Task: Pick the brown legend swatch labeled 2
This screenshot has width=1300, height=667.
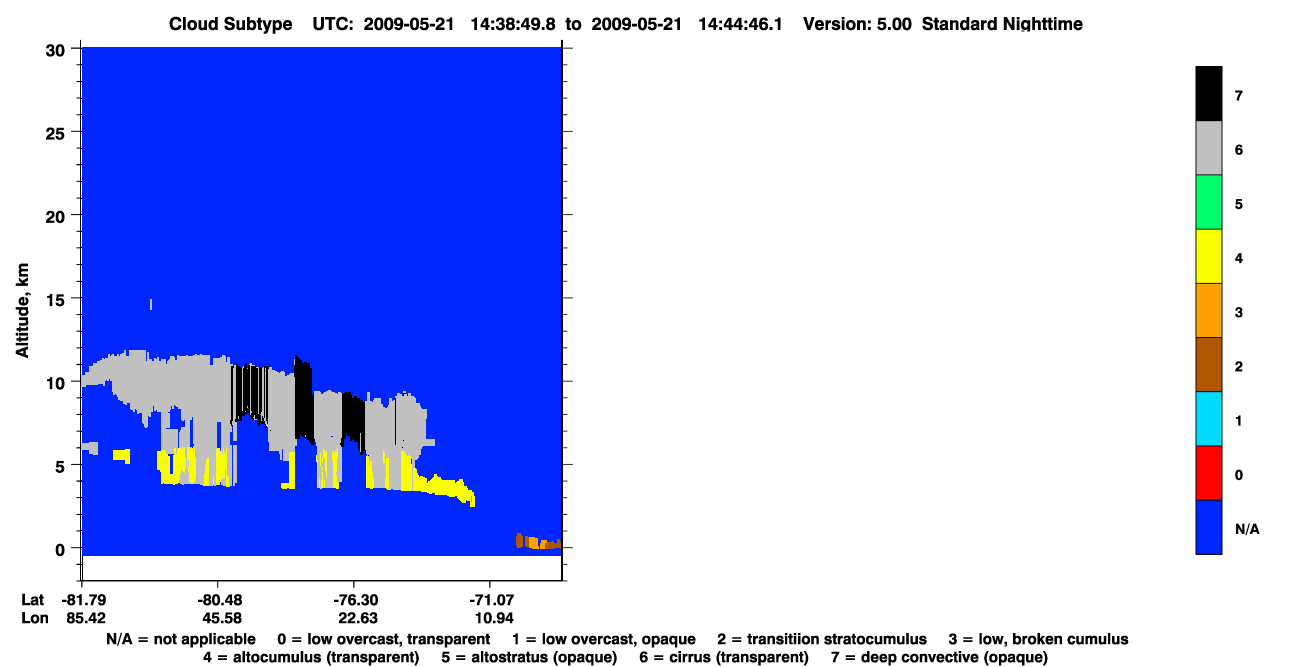Action: [1208, 364]
